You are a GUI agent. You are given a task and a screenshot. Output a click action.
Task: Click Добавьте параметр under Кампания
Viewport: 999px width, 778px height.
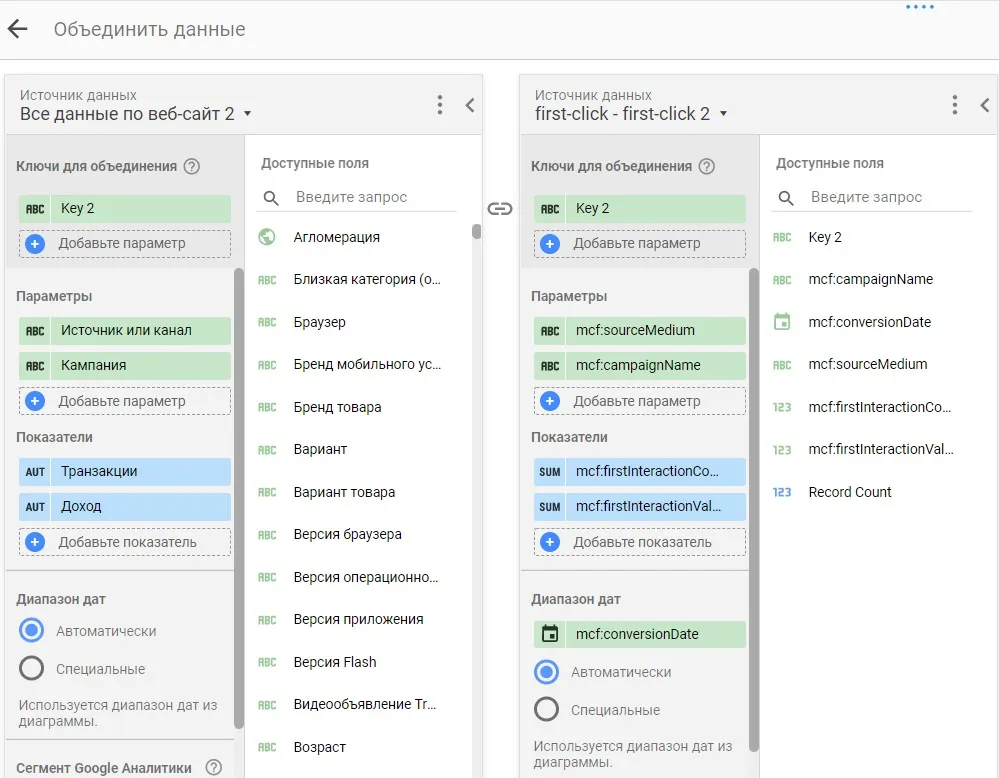click(125, 401)
